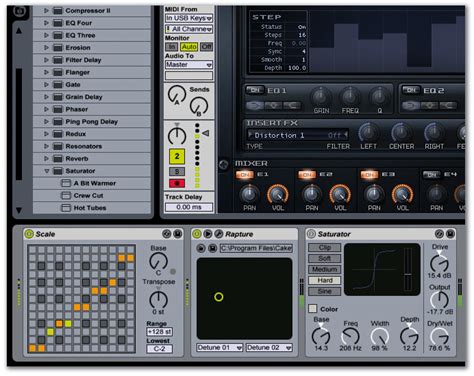
Task: Click the Insert FX CENTER knob
Action: point(401,133)
